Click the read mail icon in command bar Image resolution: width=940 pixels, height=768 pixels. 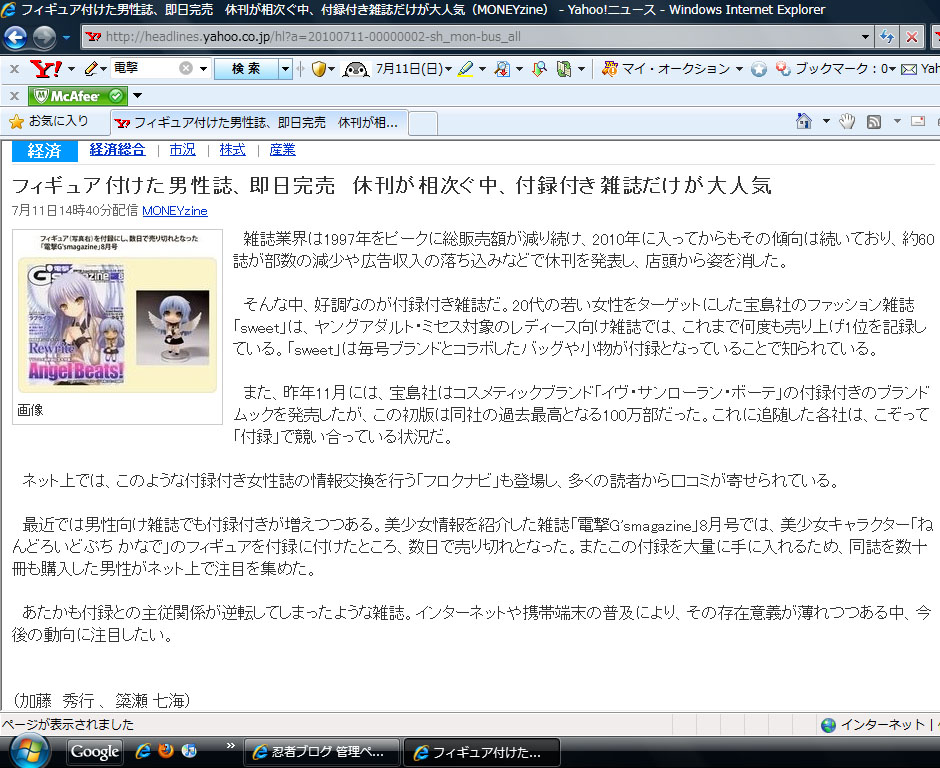(917, 121)
